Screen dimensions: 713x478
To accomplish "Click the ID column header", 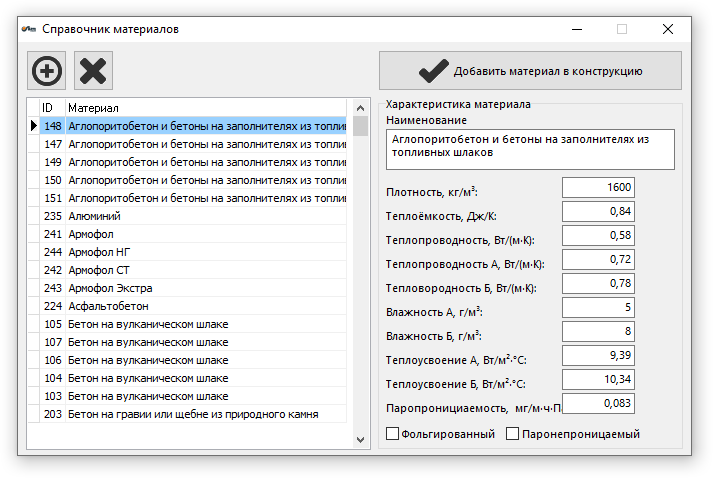I will (x=53, y=108).
